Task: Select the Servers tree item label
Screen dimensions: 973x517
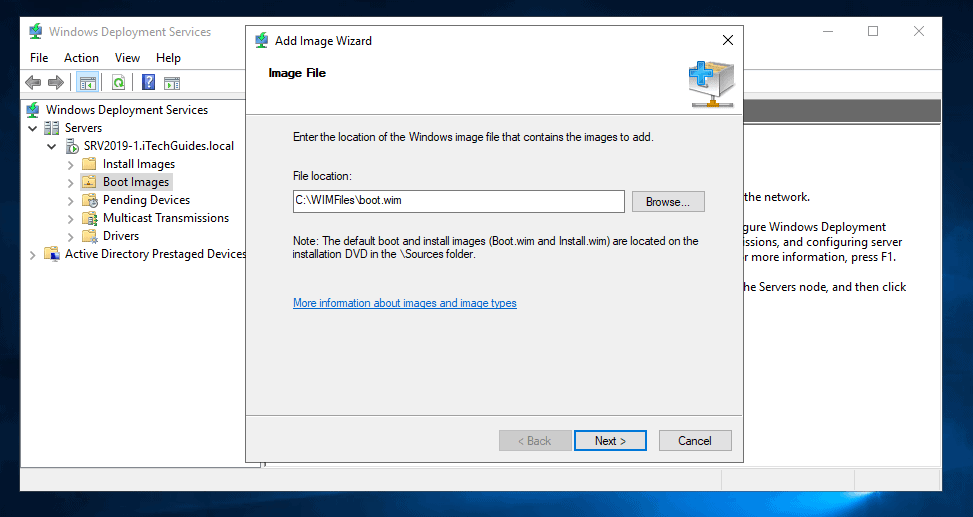Action: pyautogui.click(x=83, y=128)
